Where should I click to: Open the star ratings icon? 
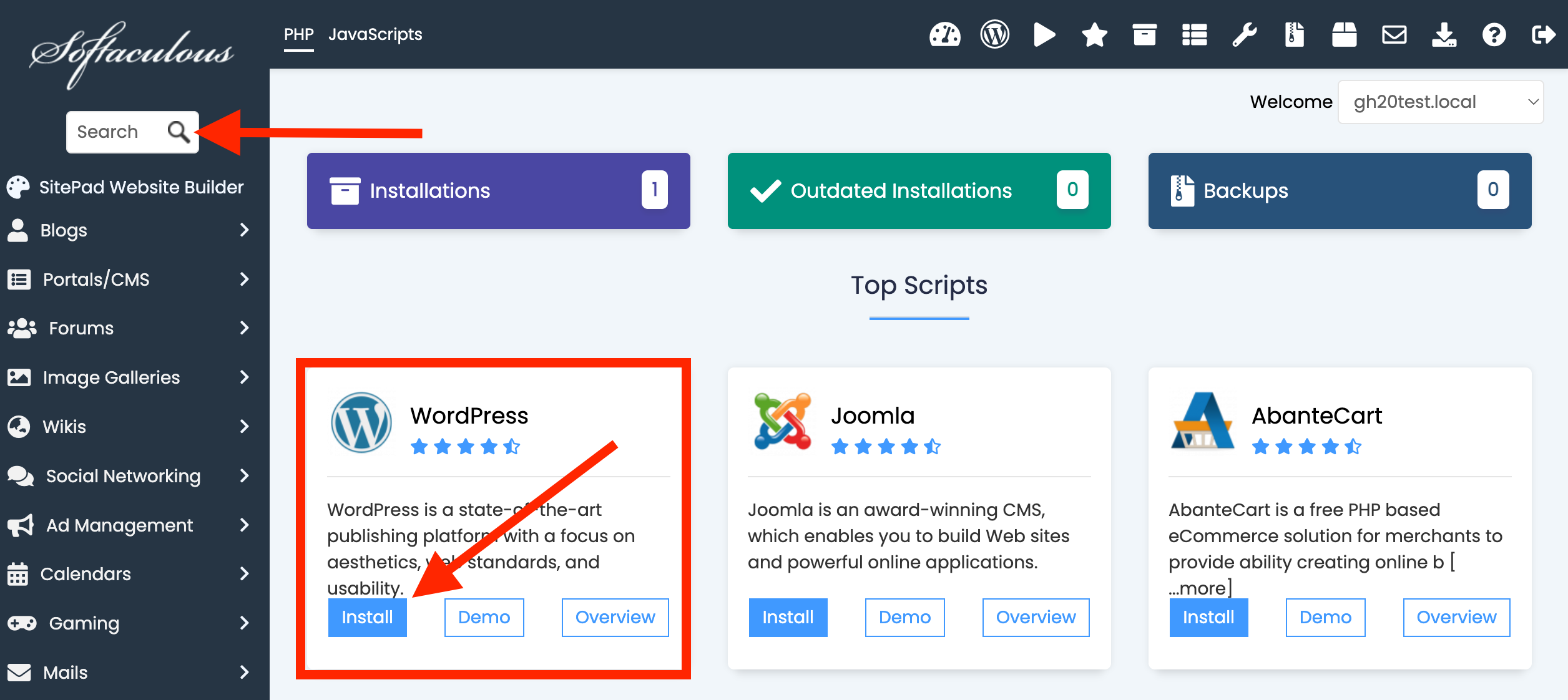(x=1094, y=35)
